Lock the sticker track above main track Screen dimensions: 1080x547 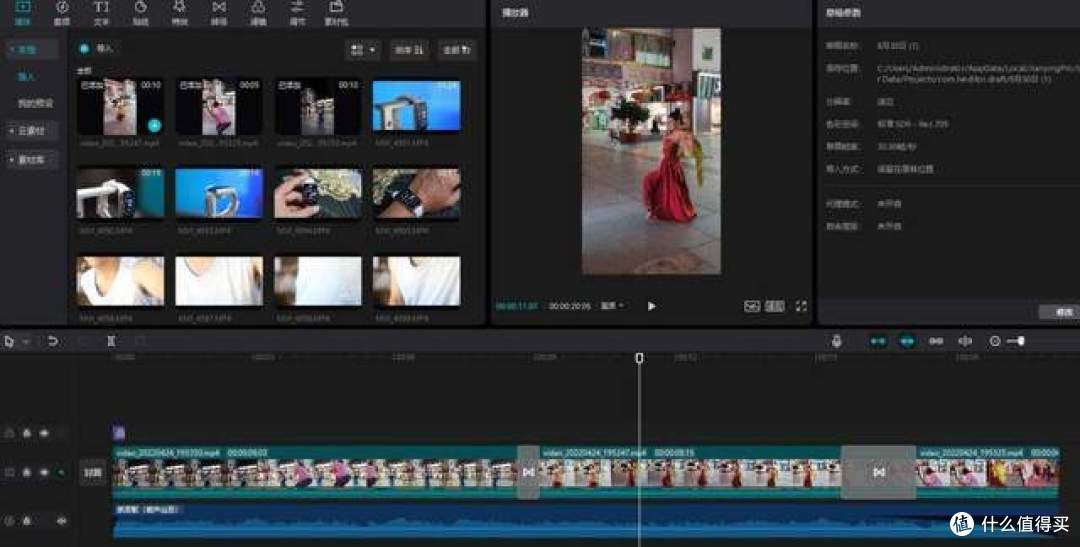(x=27, y=433)
